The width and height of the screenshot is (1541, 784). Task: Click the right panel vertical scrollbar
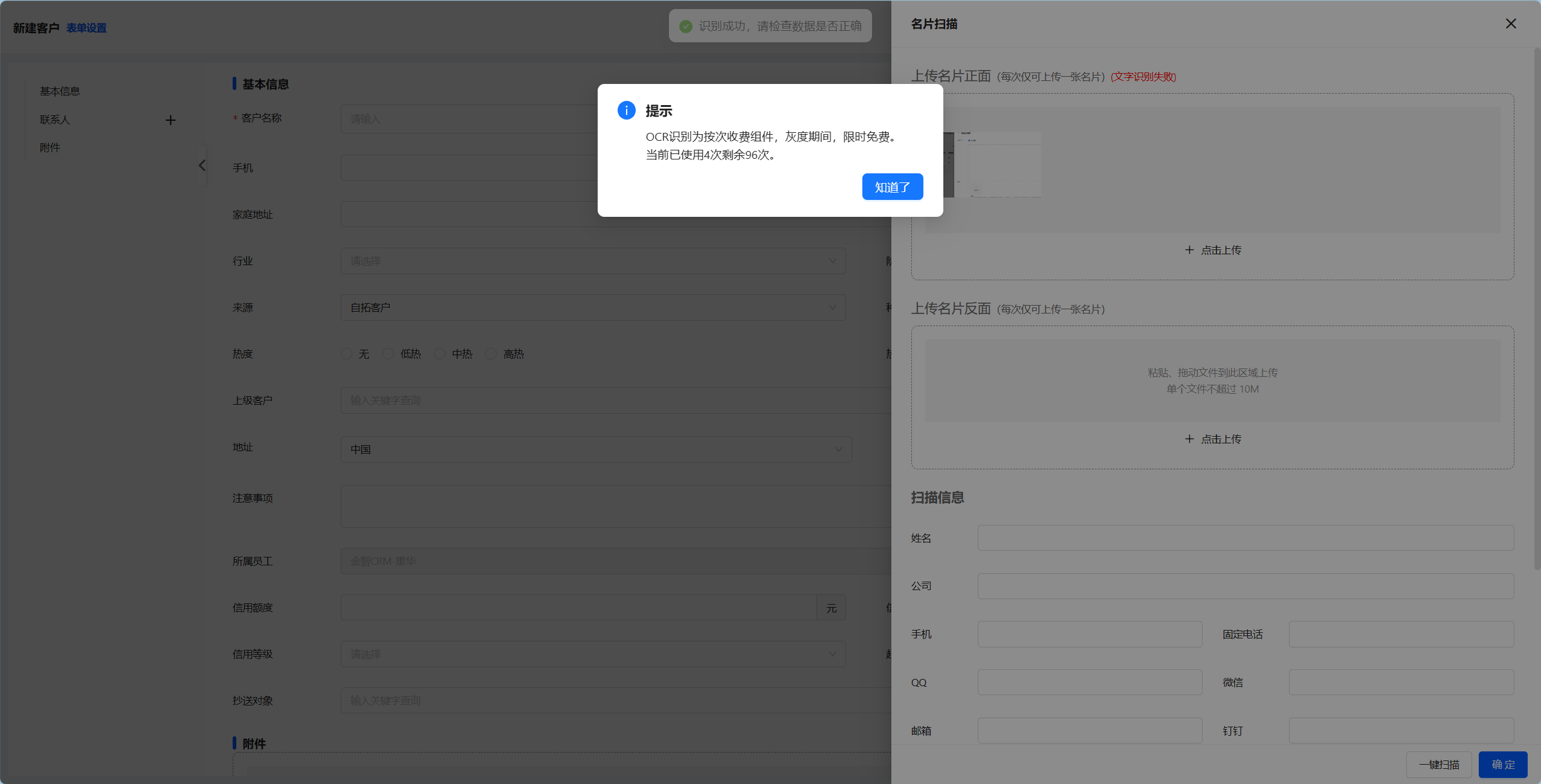coord(1537,308)
